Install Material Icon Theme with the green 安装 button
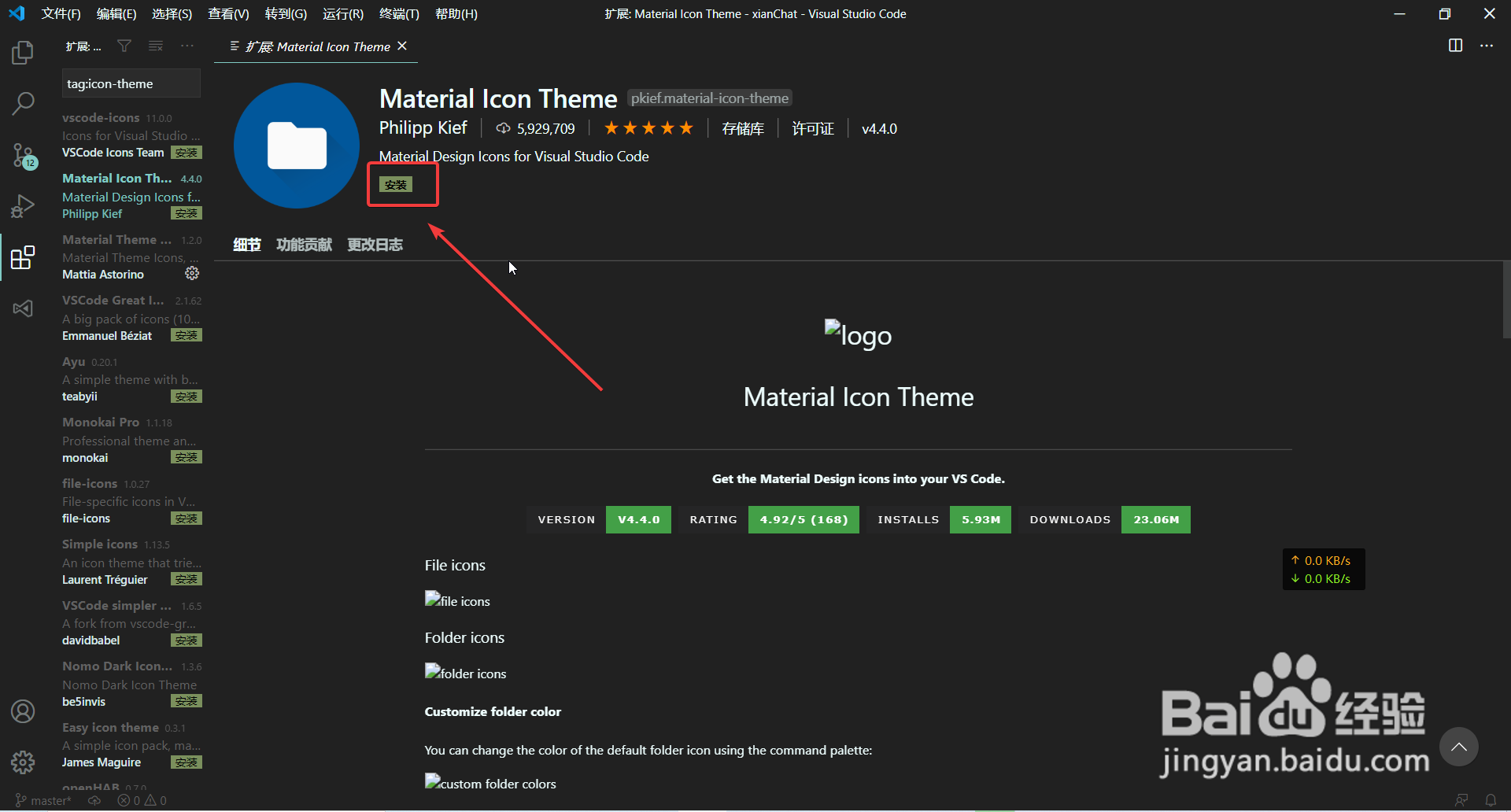 tap(396, 185)
